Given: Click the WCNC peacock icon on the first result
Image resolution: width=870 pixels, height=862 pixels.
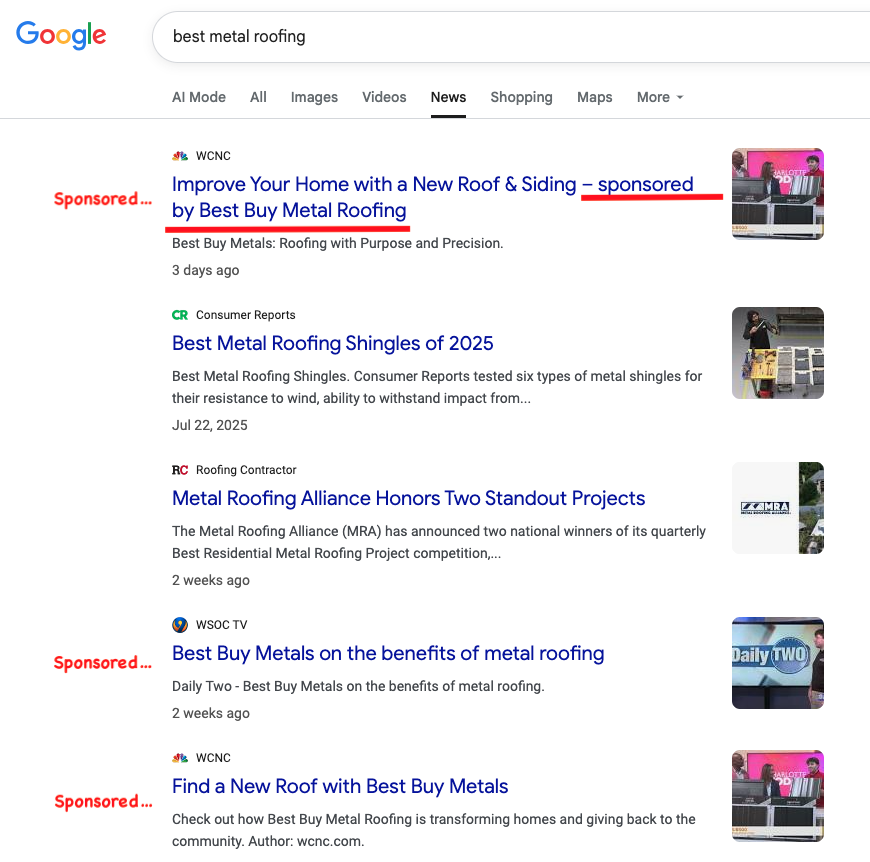Looking at the screenshot, I should (180, 156).
